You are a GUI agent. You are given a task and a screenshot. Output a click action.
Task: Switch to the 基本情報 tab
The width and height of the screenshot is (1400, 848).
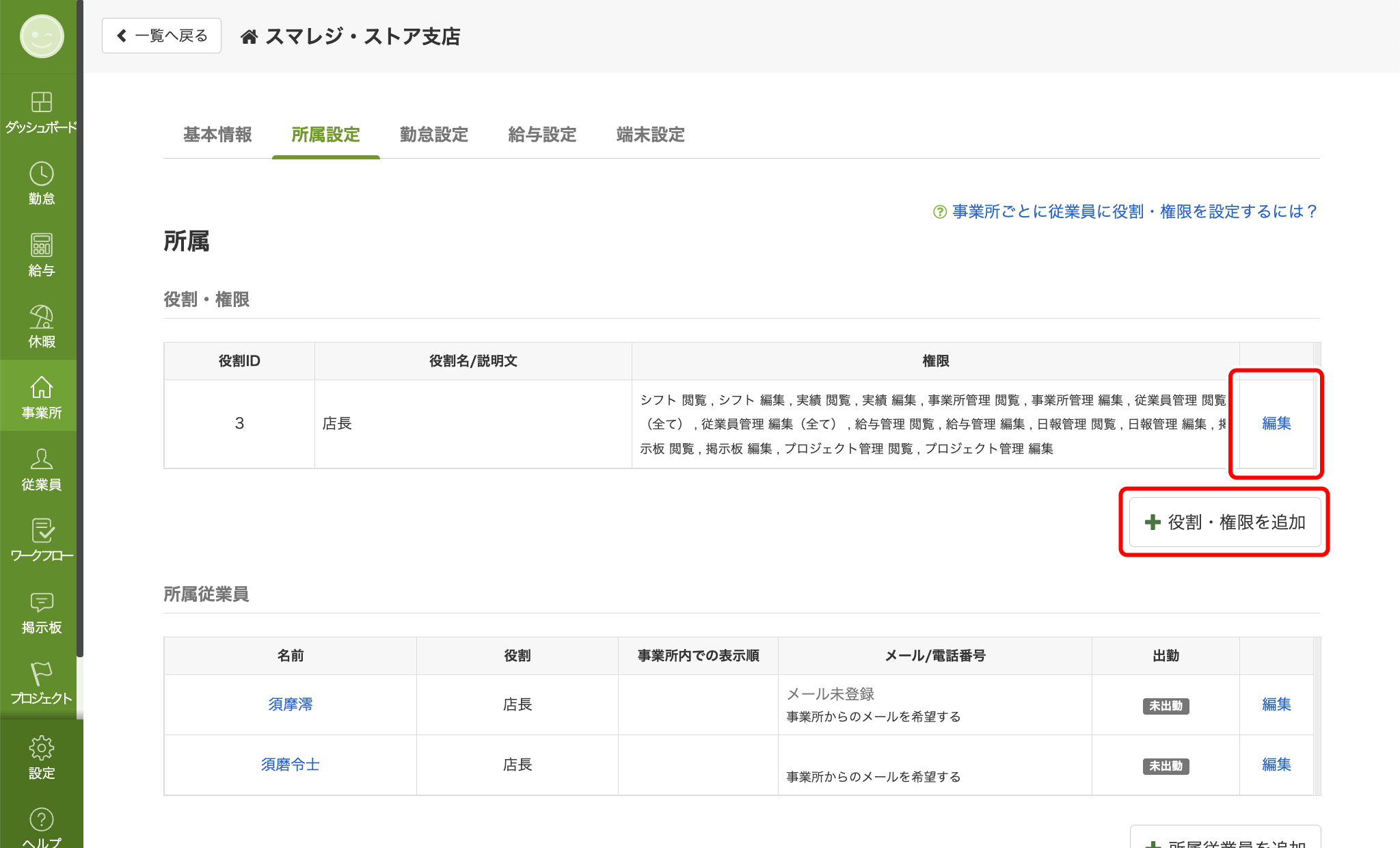point(217,135)
